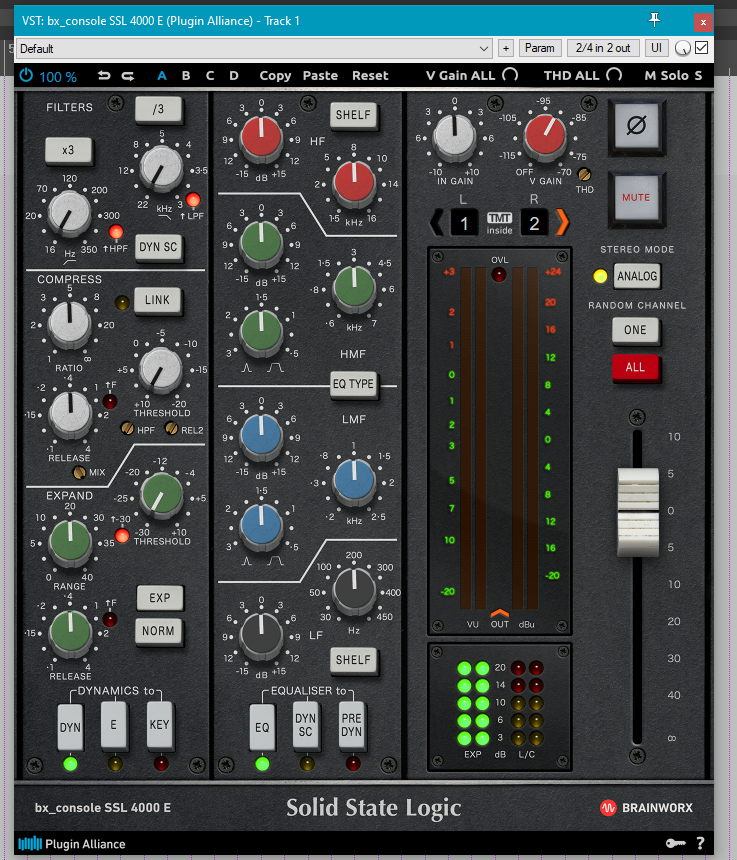Toggle the ANALOG stereo mode button
This screenshot has height=860, width=737.
pyautogui.click(x=637, y=276)
